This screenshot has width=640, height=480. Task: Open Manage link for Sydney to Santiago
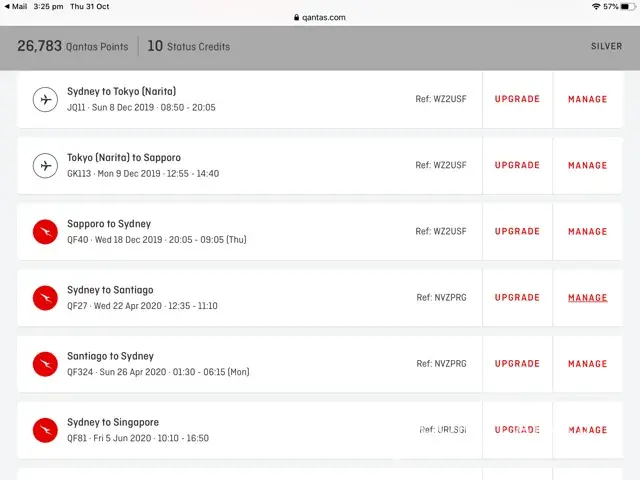coord(587,298)
